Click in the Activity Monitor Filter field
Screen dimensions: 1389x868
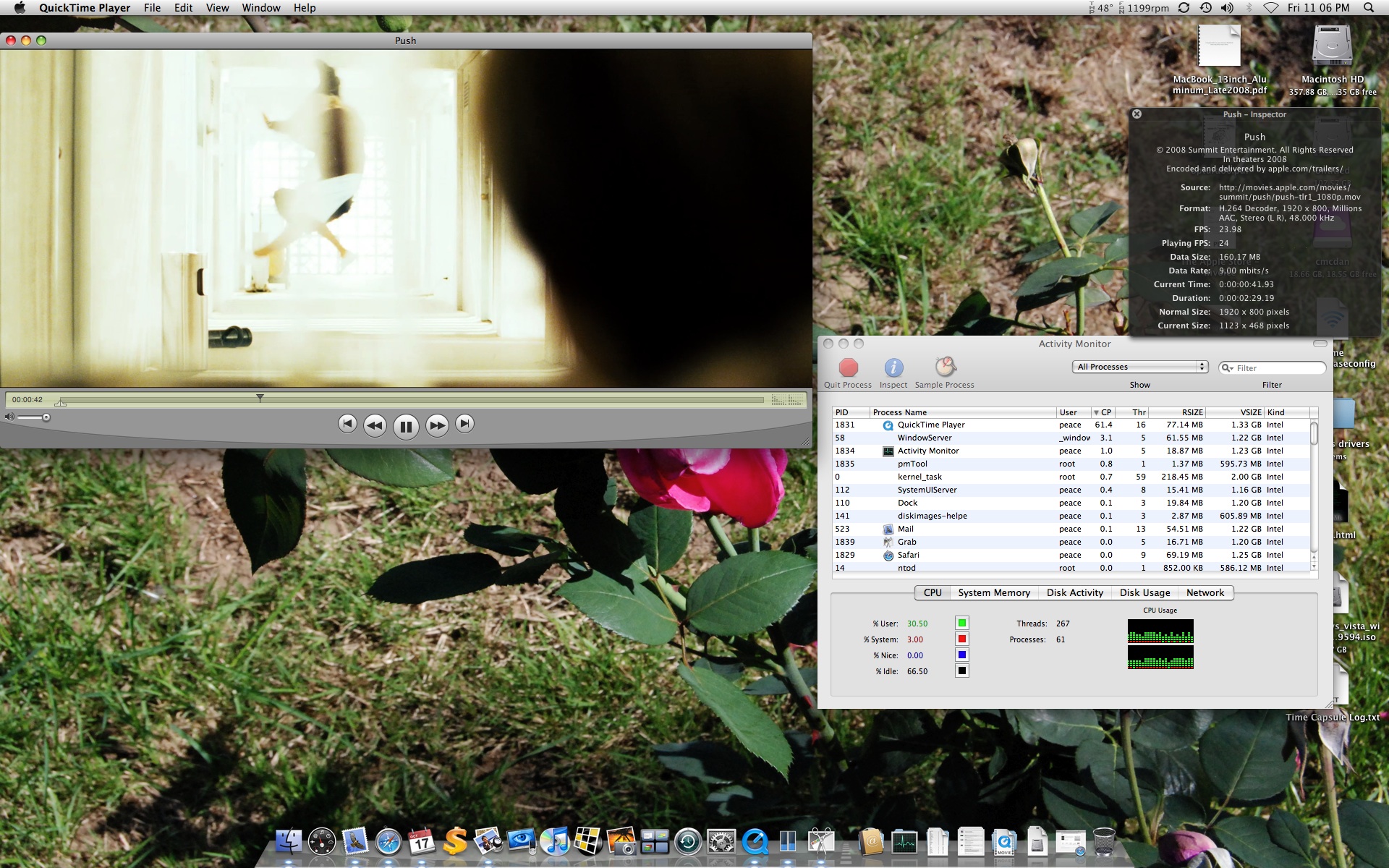click(x=1272, y=368)
